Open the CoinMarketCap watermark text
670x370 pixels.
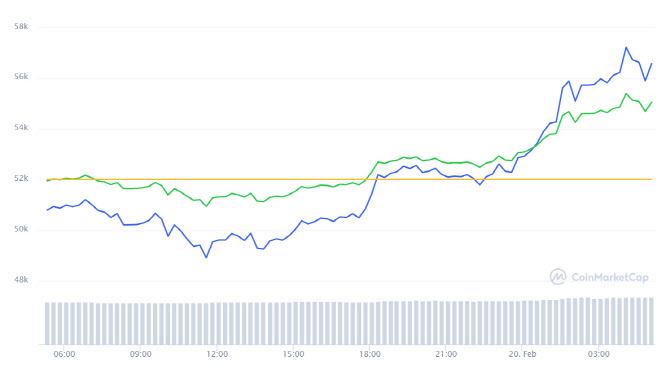(x=610, y=278)
